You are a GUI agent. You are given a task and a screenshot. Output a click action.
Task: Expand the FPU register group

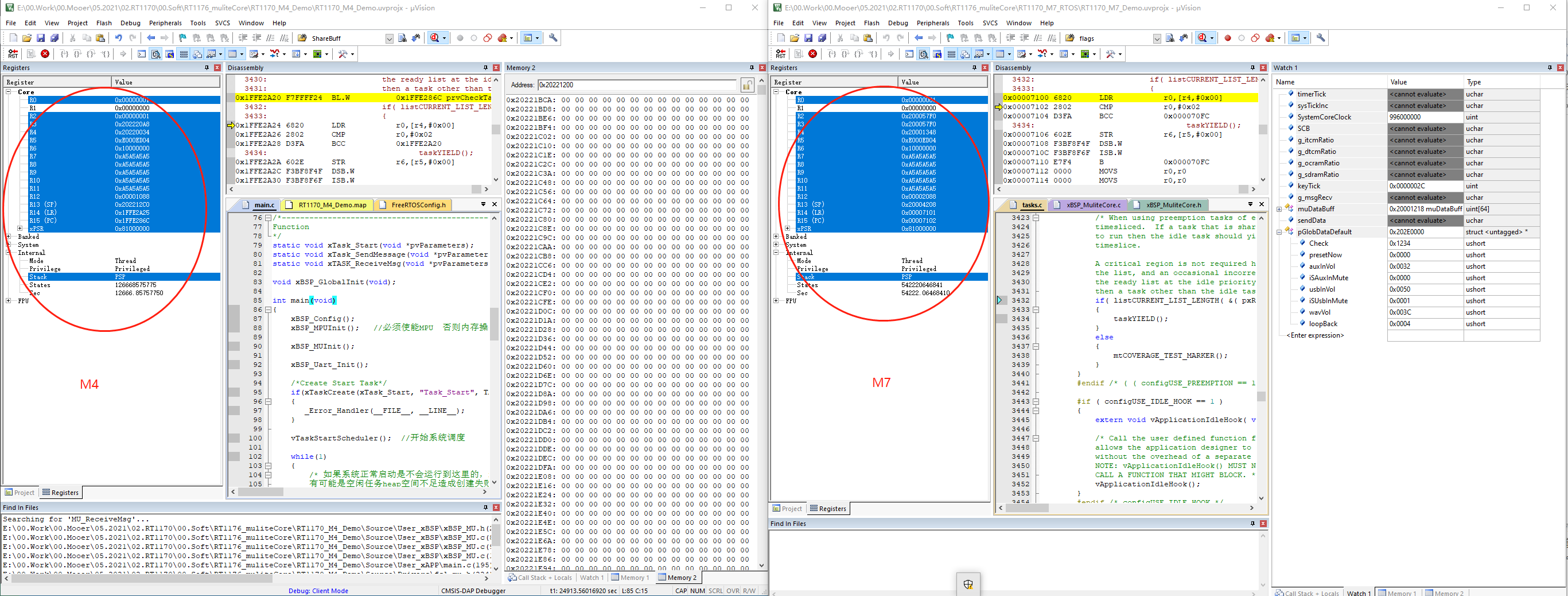click(7, 300)
